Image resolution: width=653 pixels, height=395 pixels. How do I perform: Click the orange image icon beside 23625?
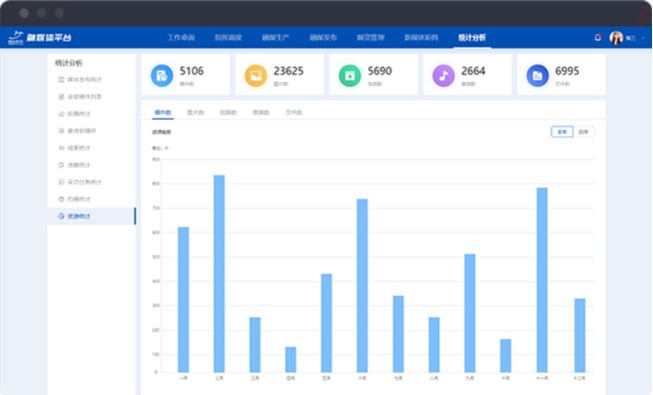point(256,75)
